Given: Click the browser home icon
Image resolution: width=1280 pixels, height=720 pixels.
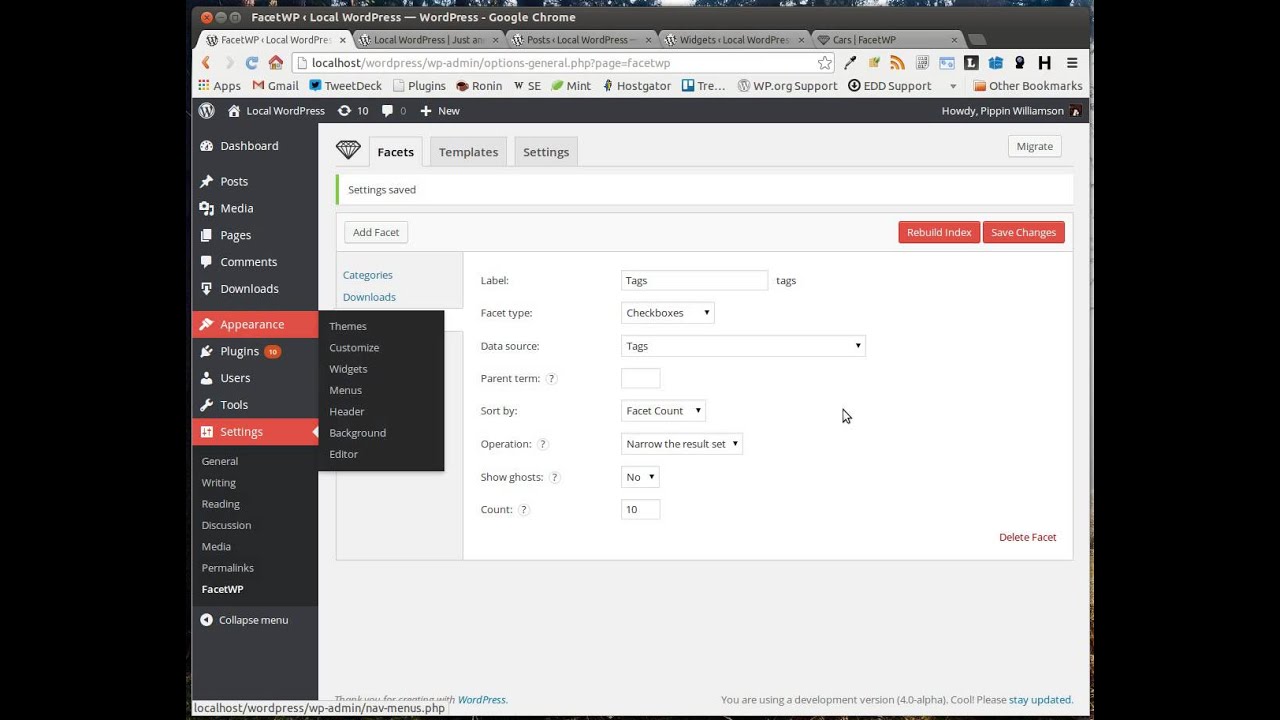Looking at the screenshot, I should point(276,62).
